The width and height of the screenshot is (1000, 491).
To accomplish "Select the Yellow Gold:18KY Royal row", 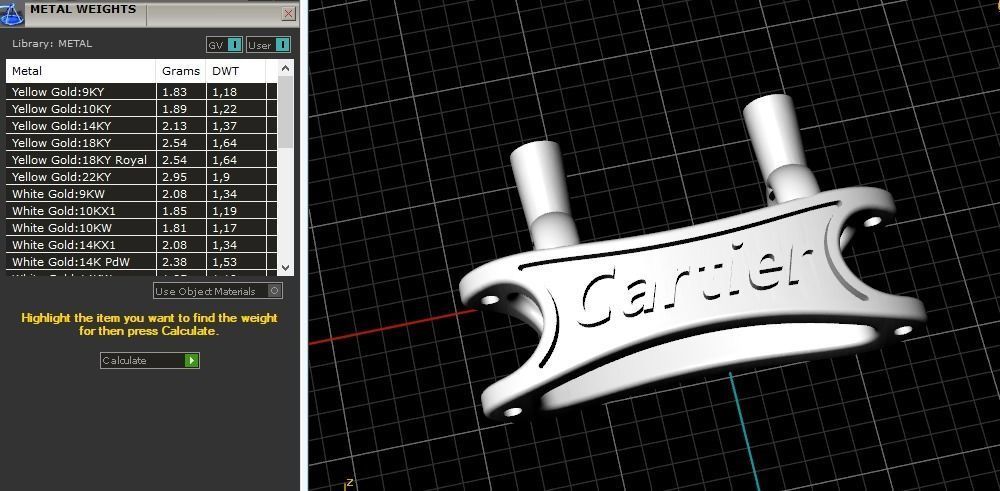I will [x=142, y=160].
